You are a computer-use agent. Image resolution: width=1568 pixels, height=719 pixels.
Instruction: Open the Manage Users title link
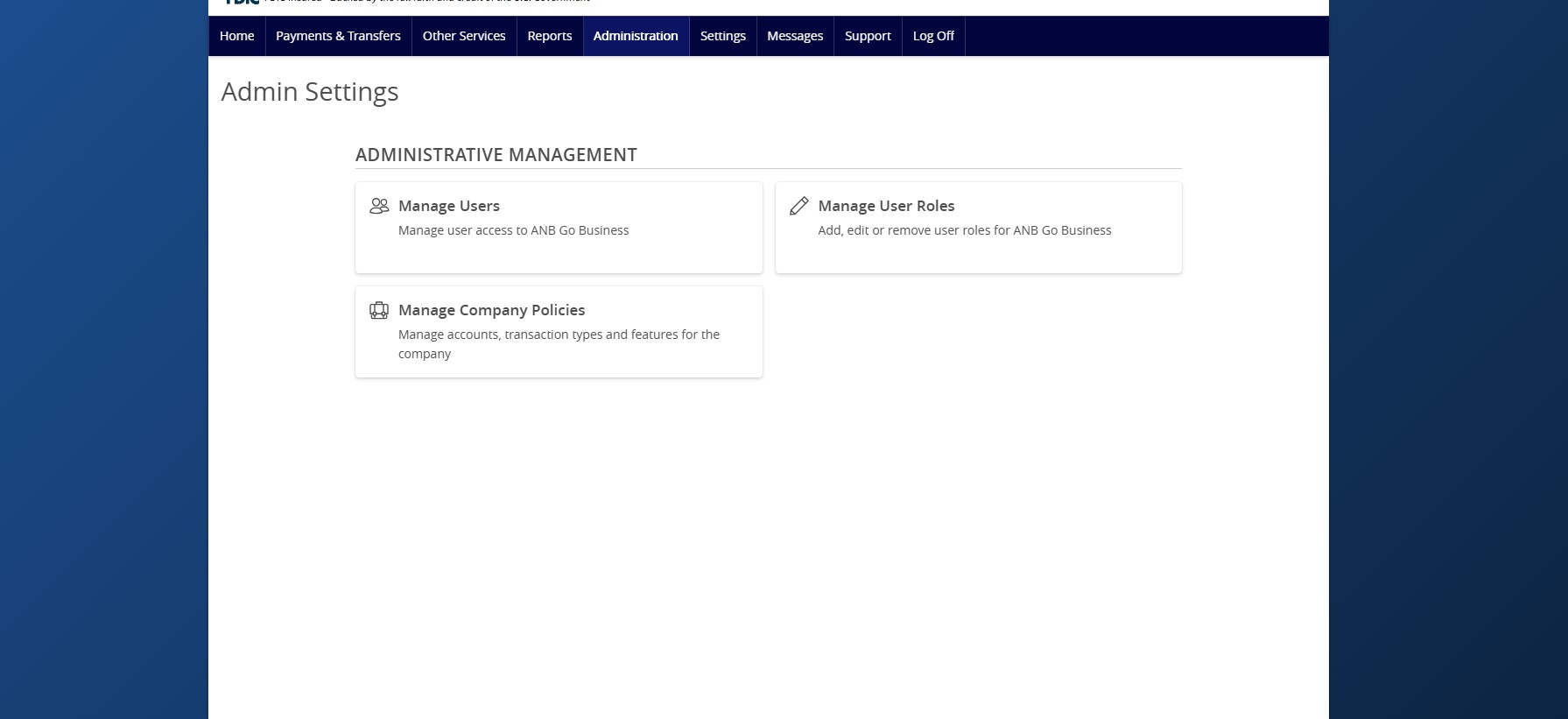[x=449, y=206]
